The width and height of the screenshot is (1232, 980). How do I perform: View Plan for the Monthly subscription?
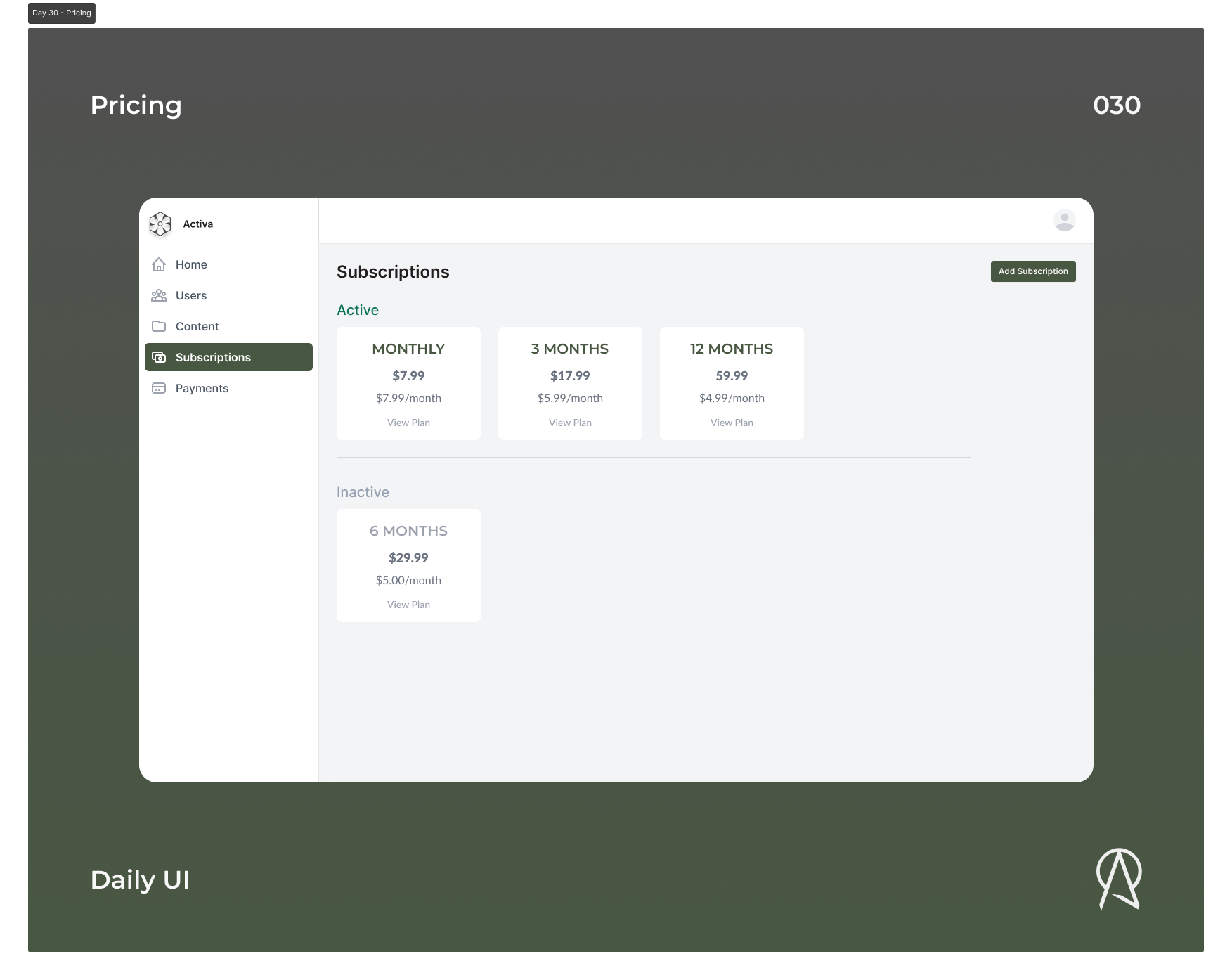pos(408,423)
